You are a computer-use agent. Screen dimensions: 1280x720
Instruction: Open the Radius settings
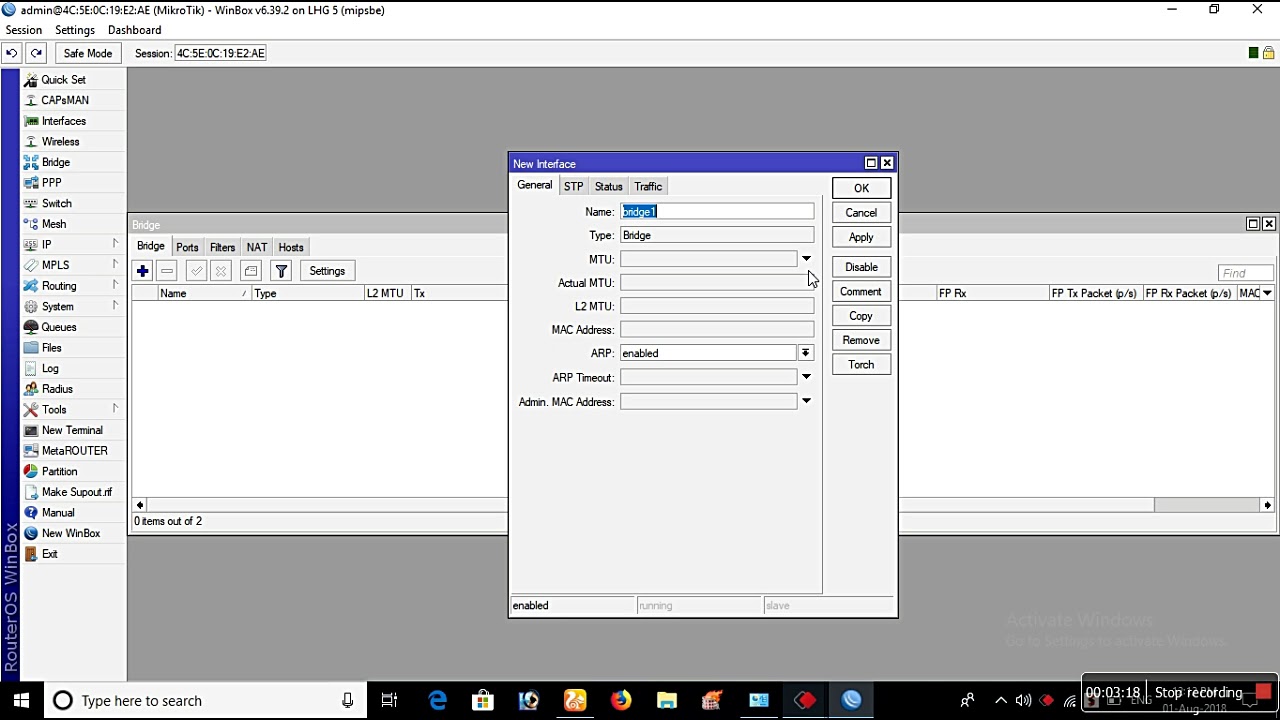coord(57,389)
